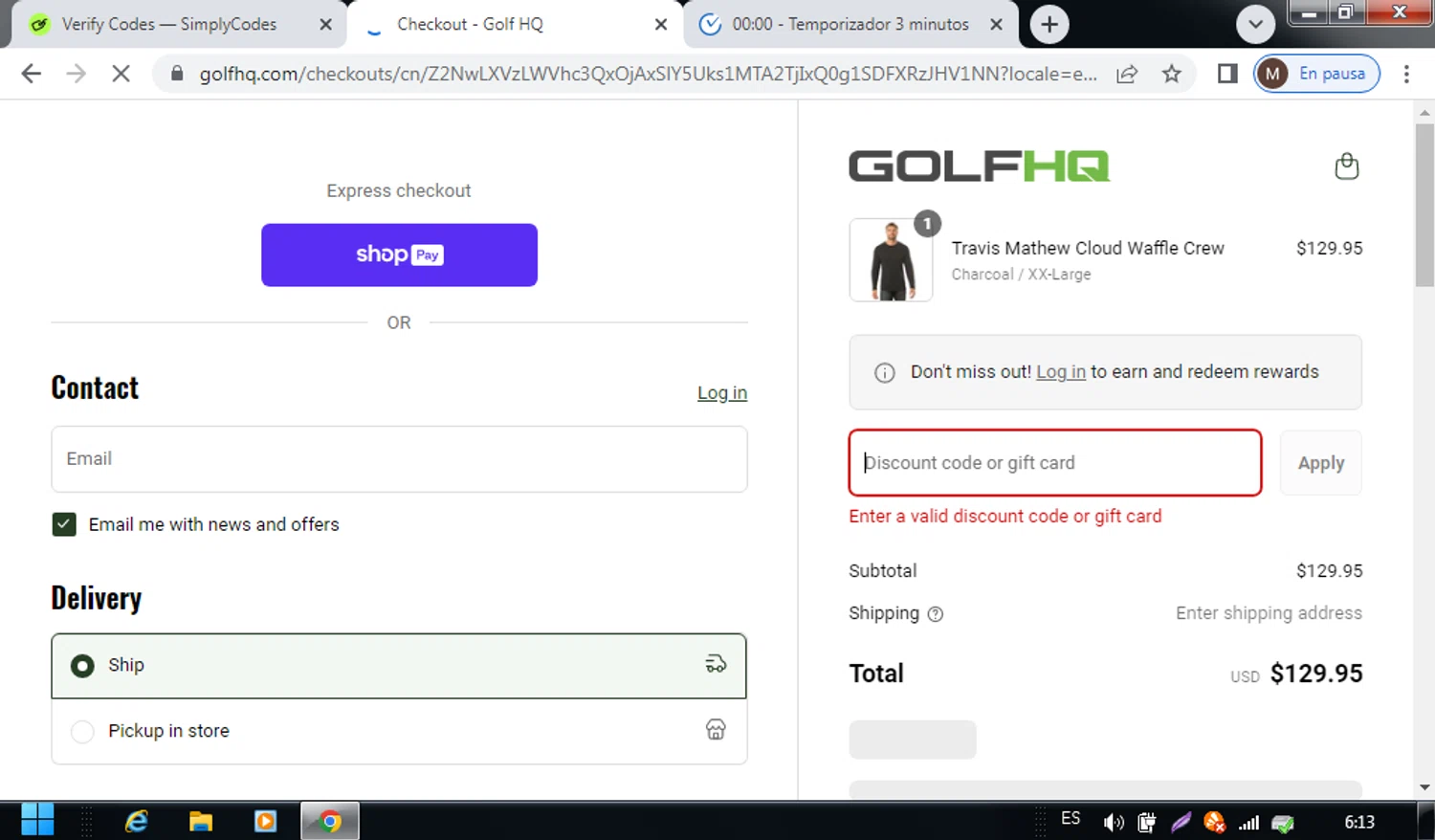The image size is (1435, 840).
Task: Click the delivery truck icon in Ship row
Action: [x=716, y=664]
